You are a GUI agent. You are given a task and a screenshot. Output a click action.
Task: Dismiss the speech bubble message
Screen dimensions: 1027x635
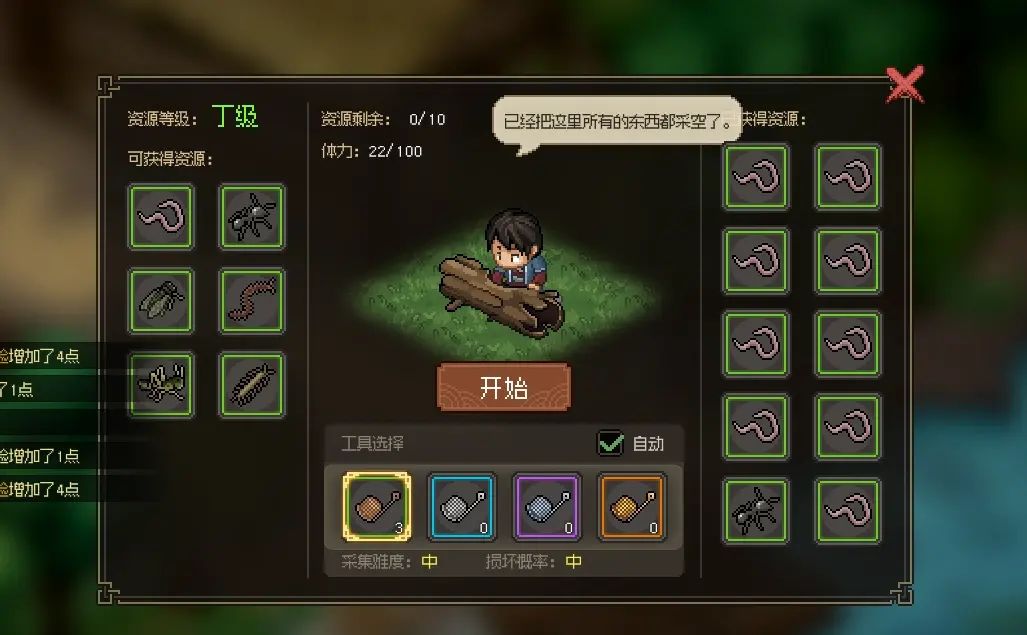click(616, 122)
